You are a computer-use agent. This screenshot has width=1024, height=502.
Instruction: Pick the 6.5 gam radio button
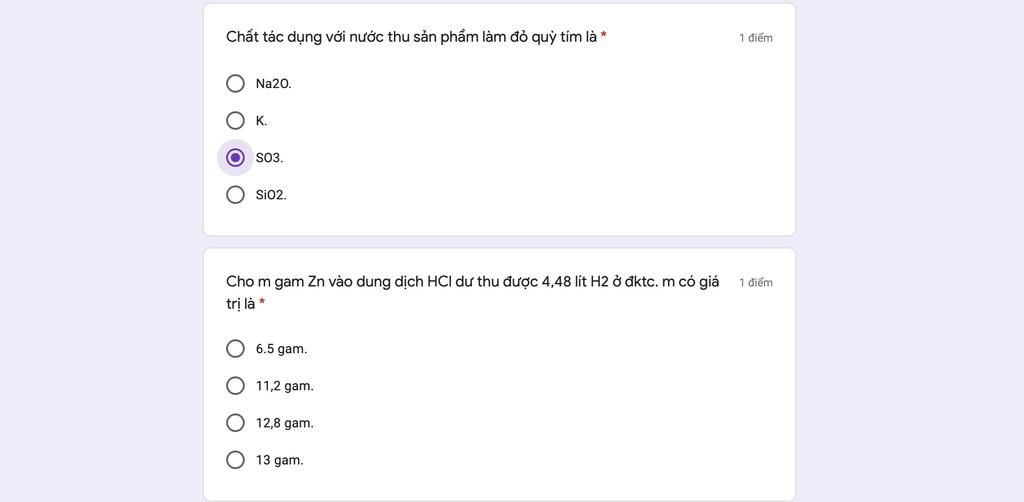(235, 349)
